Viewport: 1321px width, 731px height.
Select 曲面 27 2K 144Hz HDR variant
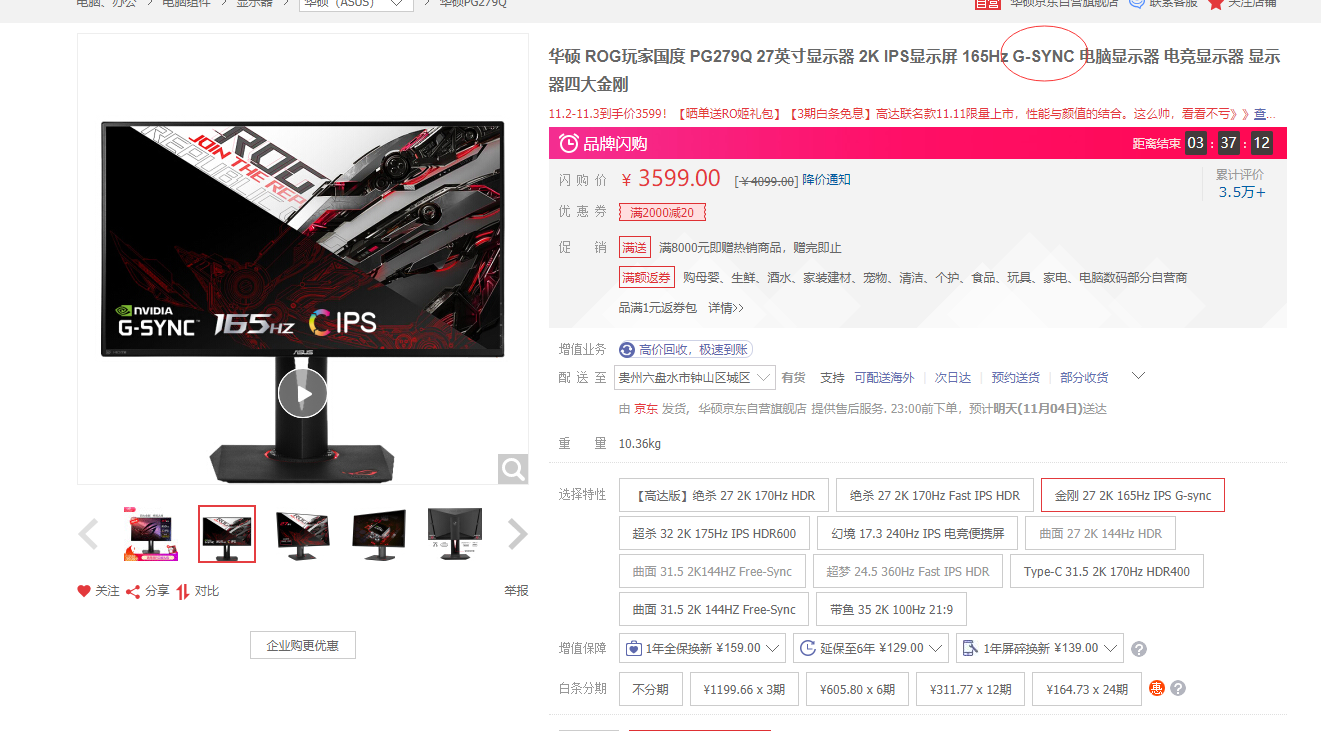[1100, 533]
